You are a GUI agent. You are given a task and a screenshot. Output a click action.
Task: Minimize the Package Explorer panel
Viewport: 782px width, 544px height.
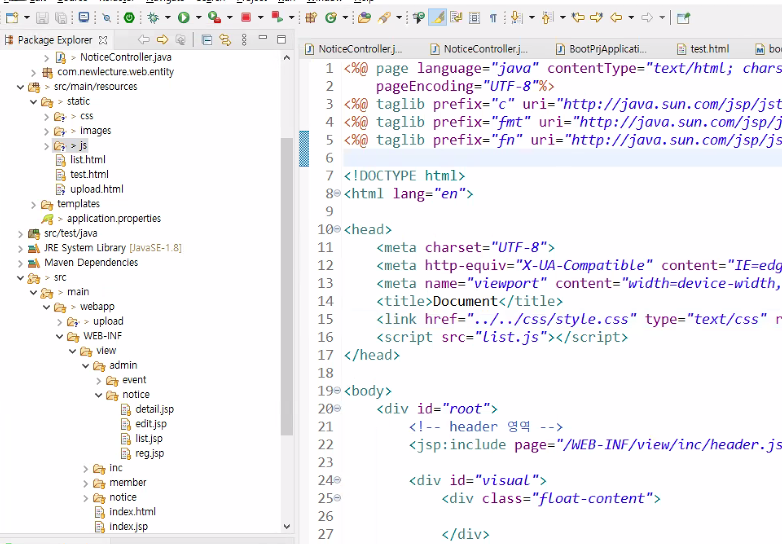(x=263, y=38)
